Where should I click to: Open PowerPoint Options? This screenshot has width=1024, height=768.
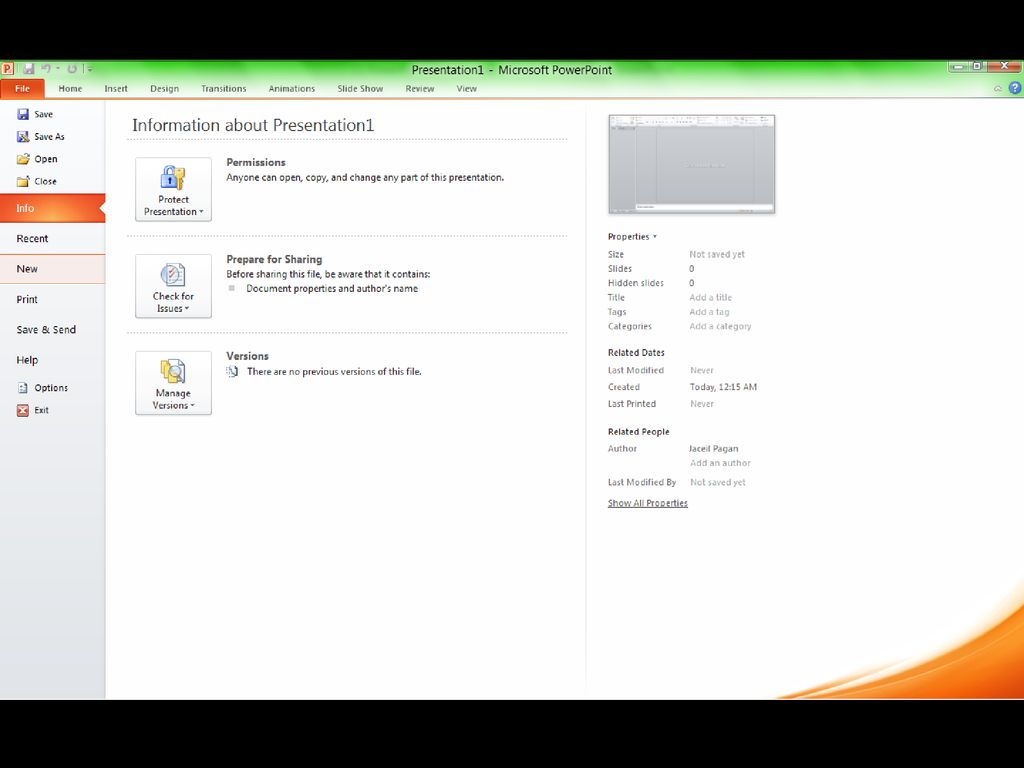[x=52, y=388]
